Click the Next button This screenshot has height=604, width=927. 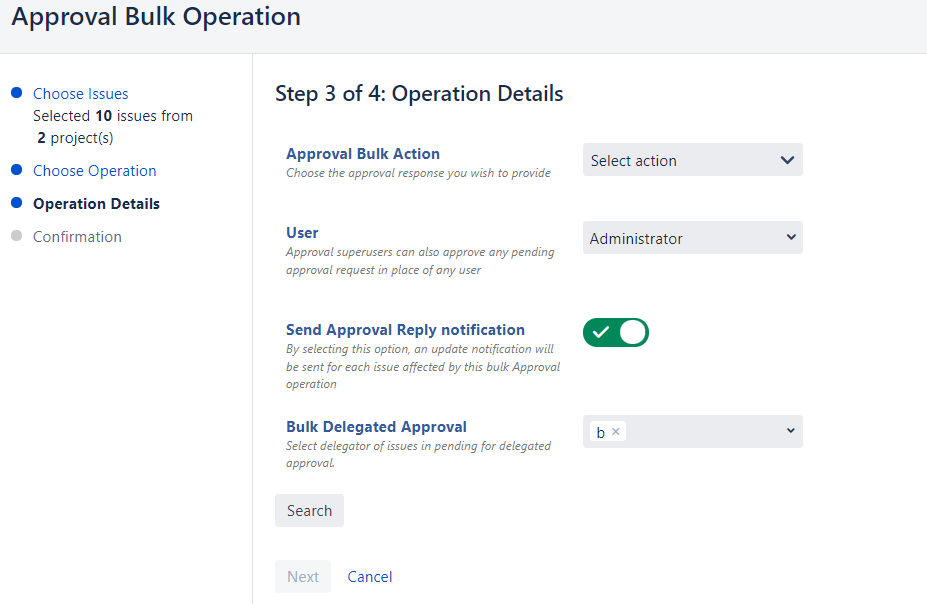(303, 577)
